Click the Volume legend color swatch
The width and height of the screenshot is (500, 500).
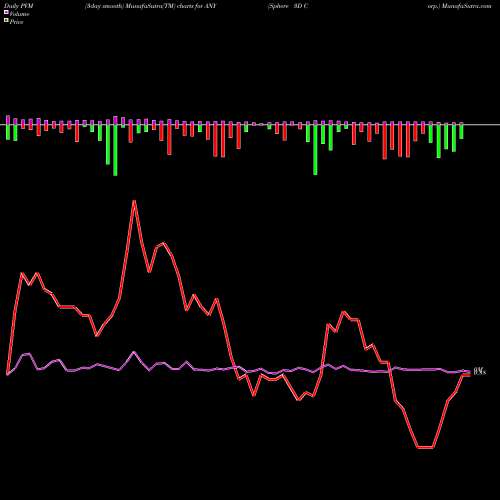tap(6, 13)
